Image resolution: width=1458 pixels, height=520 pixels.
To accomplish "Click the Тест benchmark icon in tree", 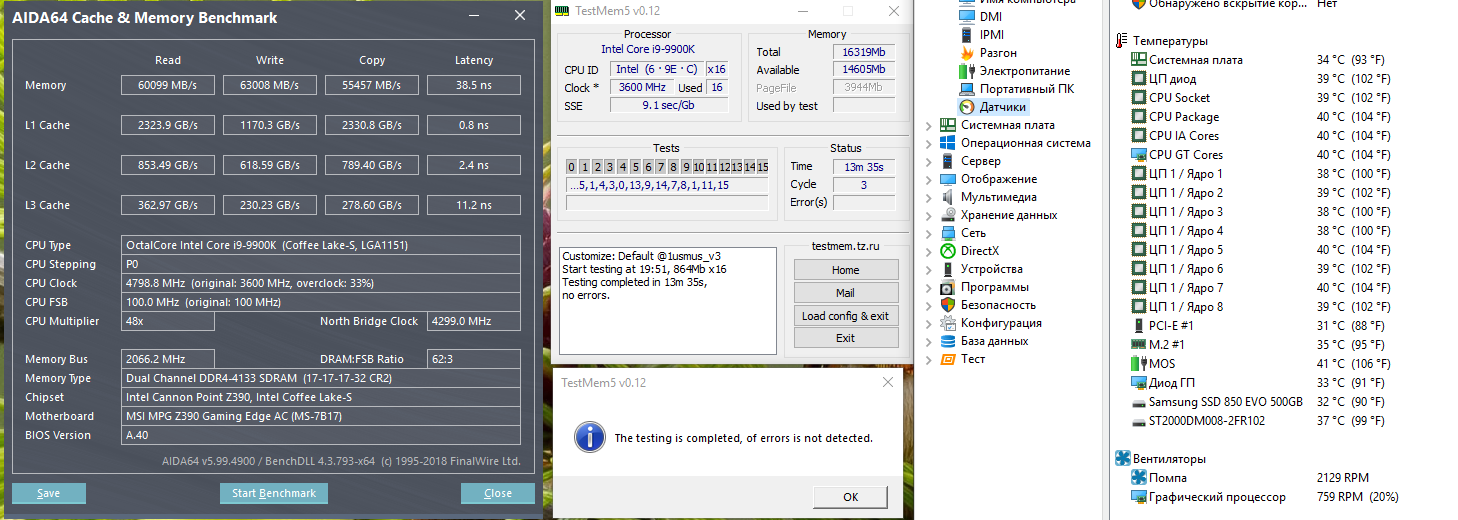I will (x=948, y=359).
